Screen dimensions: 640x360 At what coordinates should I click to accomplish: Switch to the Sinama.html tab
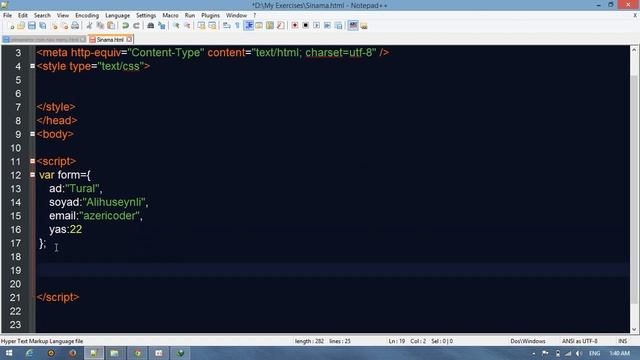110,40
